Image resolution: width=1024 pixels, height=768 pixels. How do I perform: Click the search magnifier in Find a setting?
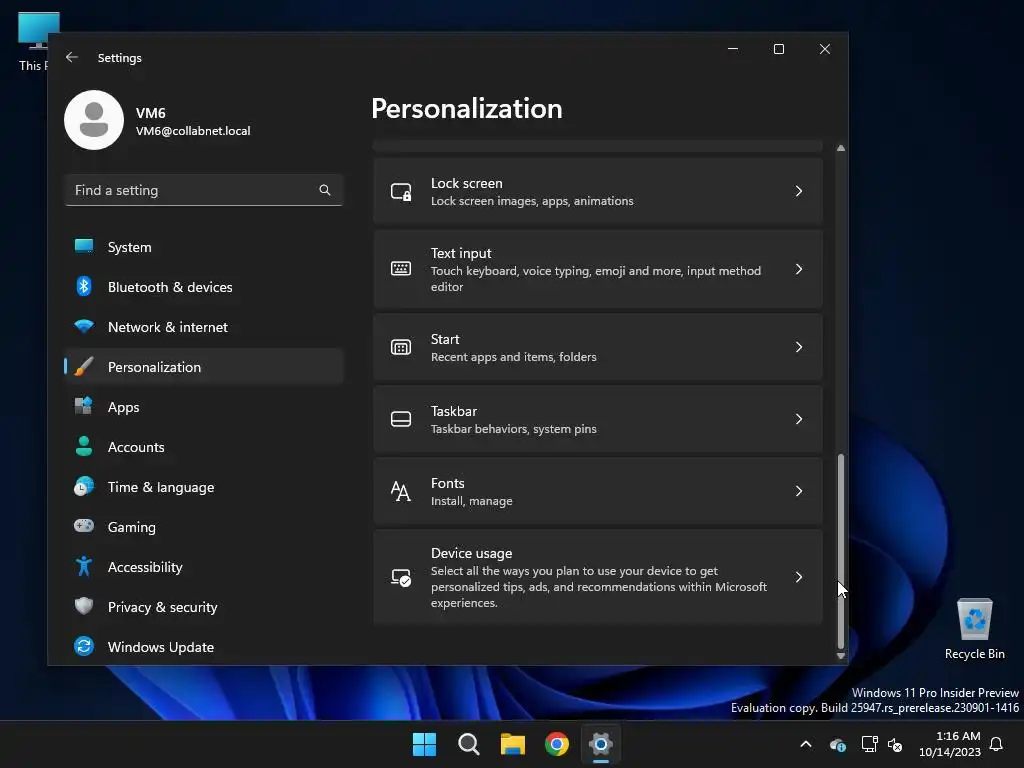click(x=325, y=190)
